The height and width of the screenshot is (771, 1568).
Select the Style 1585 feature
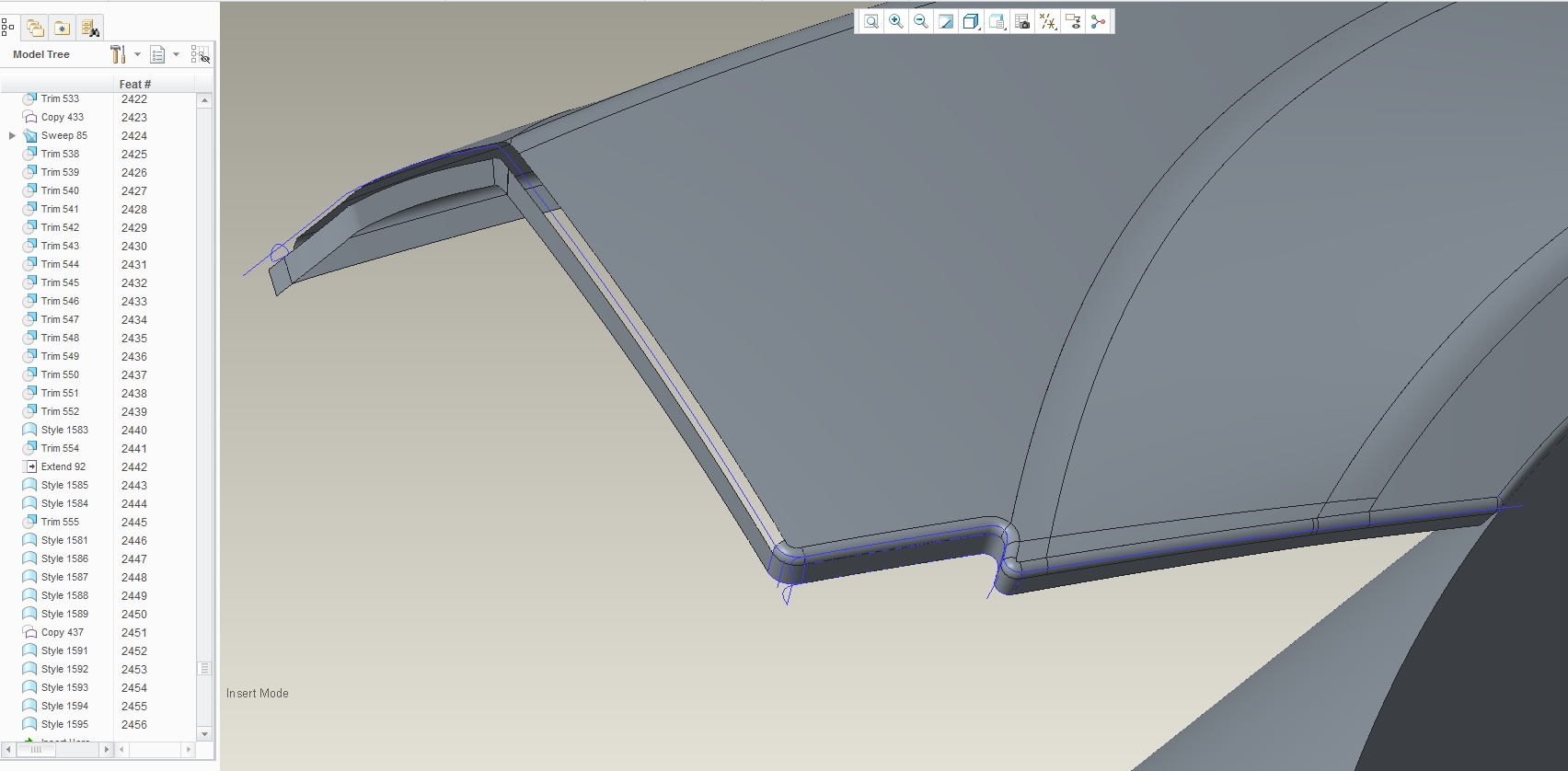[64, 485]
